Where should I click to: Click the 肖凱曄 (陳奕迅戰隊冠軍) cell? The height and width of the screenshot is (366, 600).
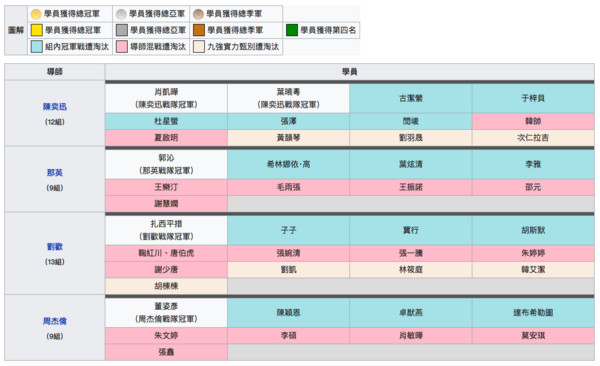166,98
